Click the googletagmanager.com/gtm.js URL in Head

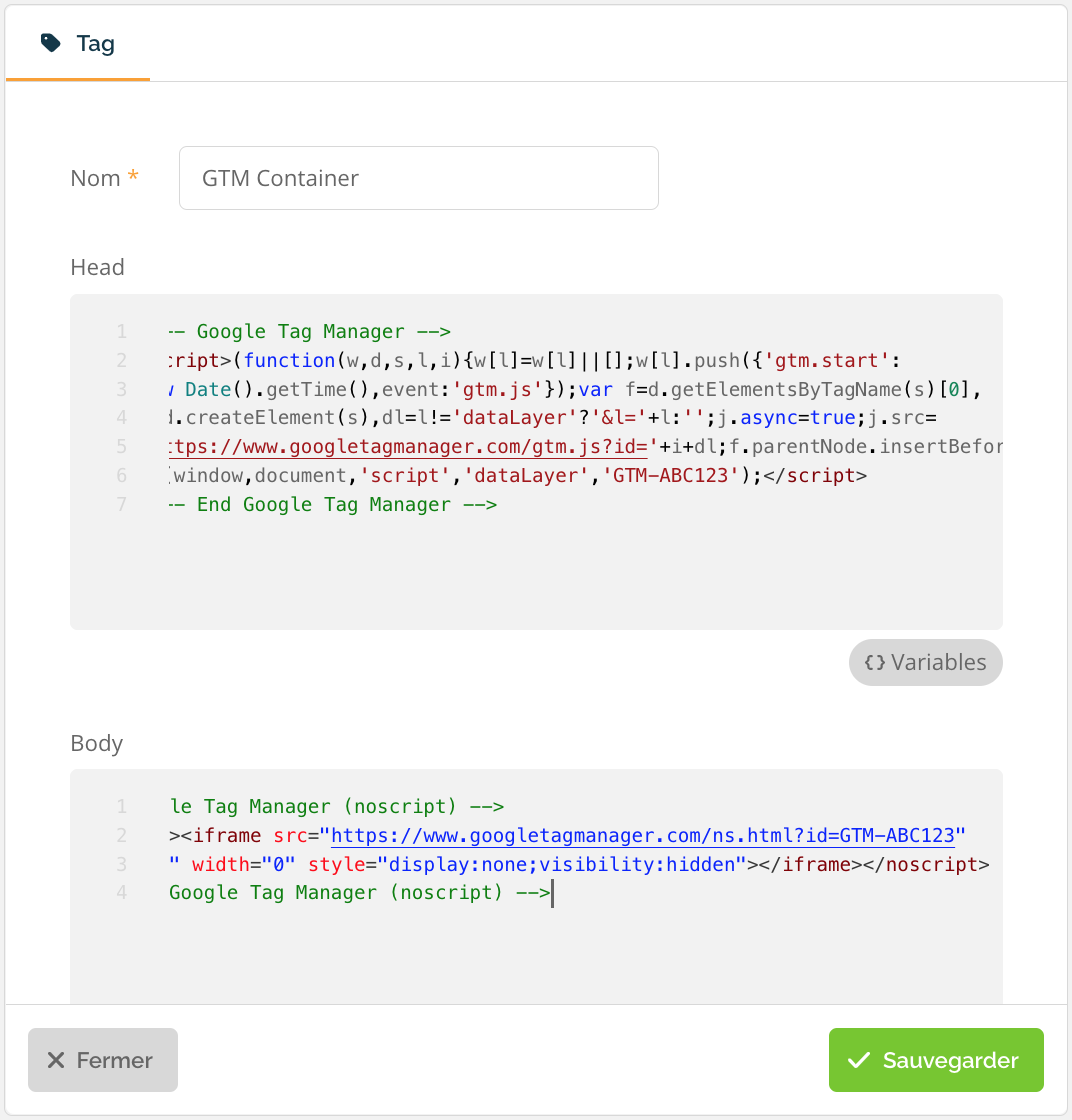click(409, 446)
